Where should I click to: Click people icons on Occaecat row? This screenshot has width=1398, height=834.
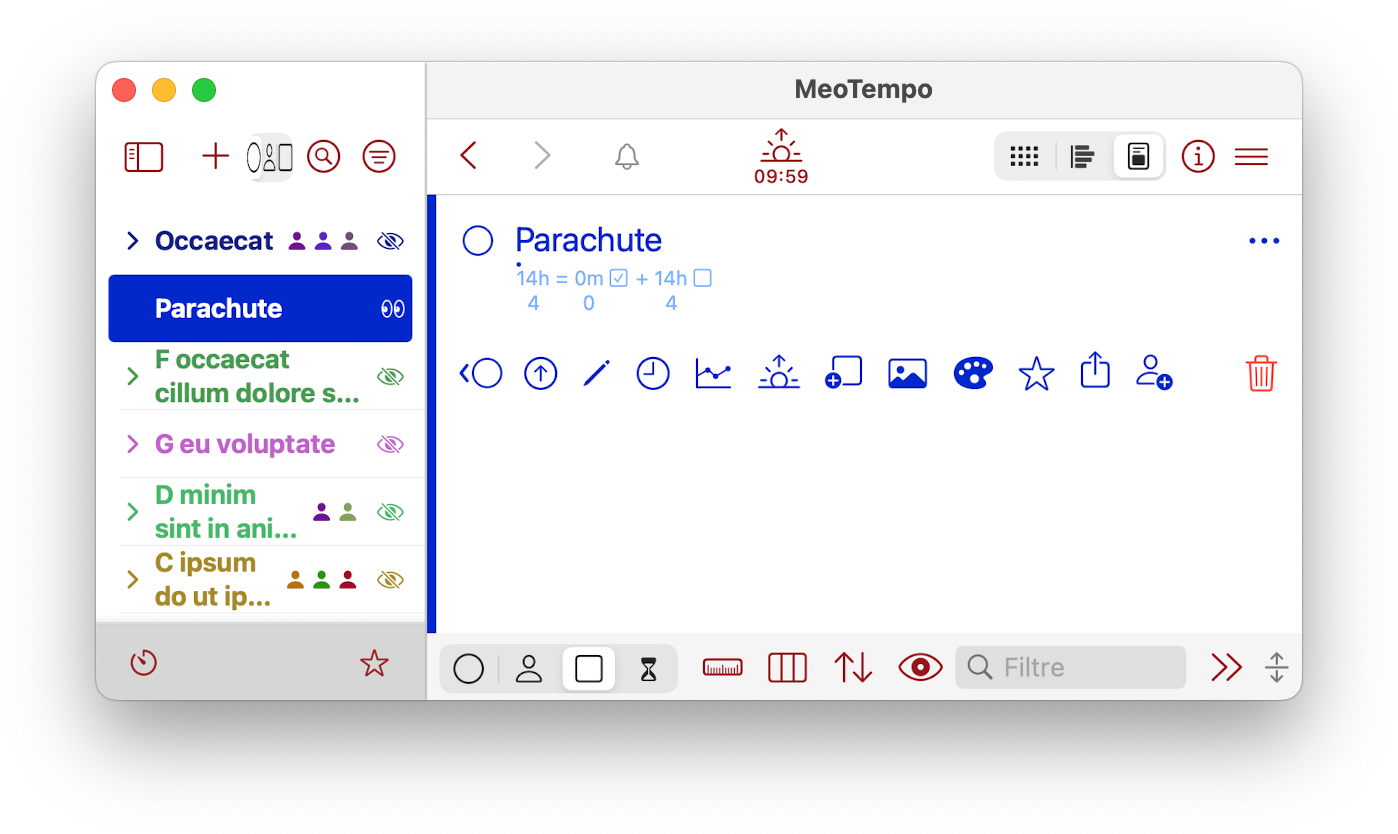click(323, 241)
